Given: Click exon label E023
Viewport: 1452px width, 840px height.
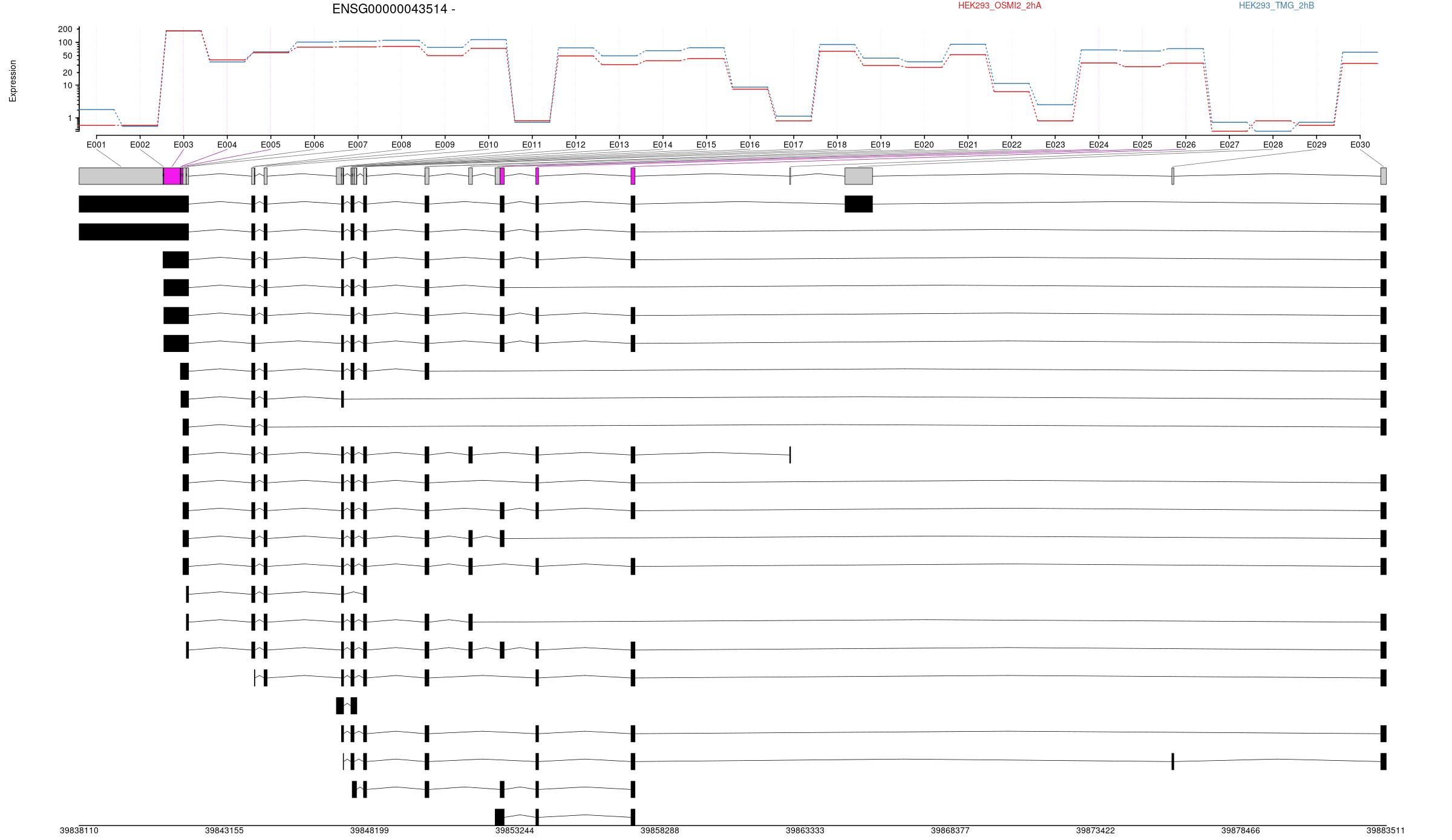Looking at the screenshot, I should pos(1055,145).
